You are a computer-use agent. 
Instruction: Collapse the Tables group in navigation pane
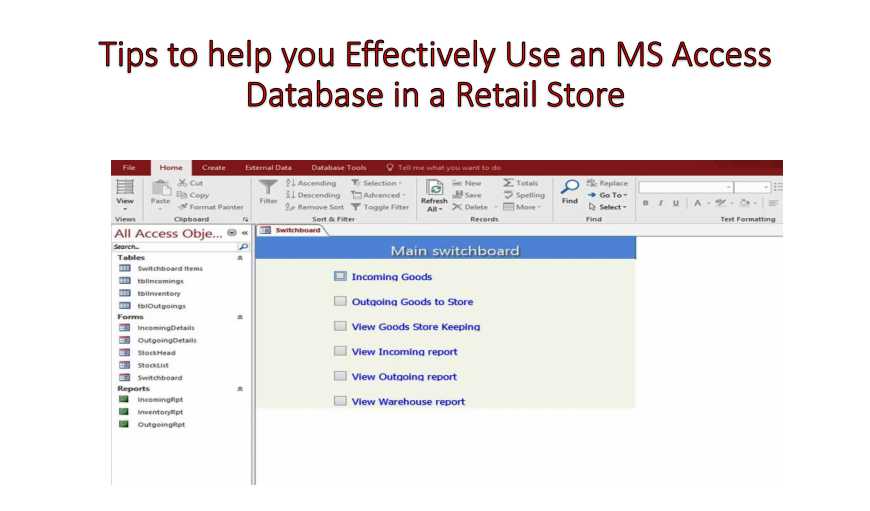(x=240, y=258)
